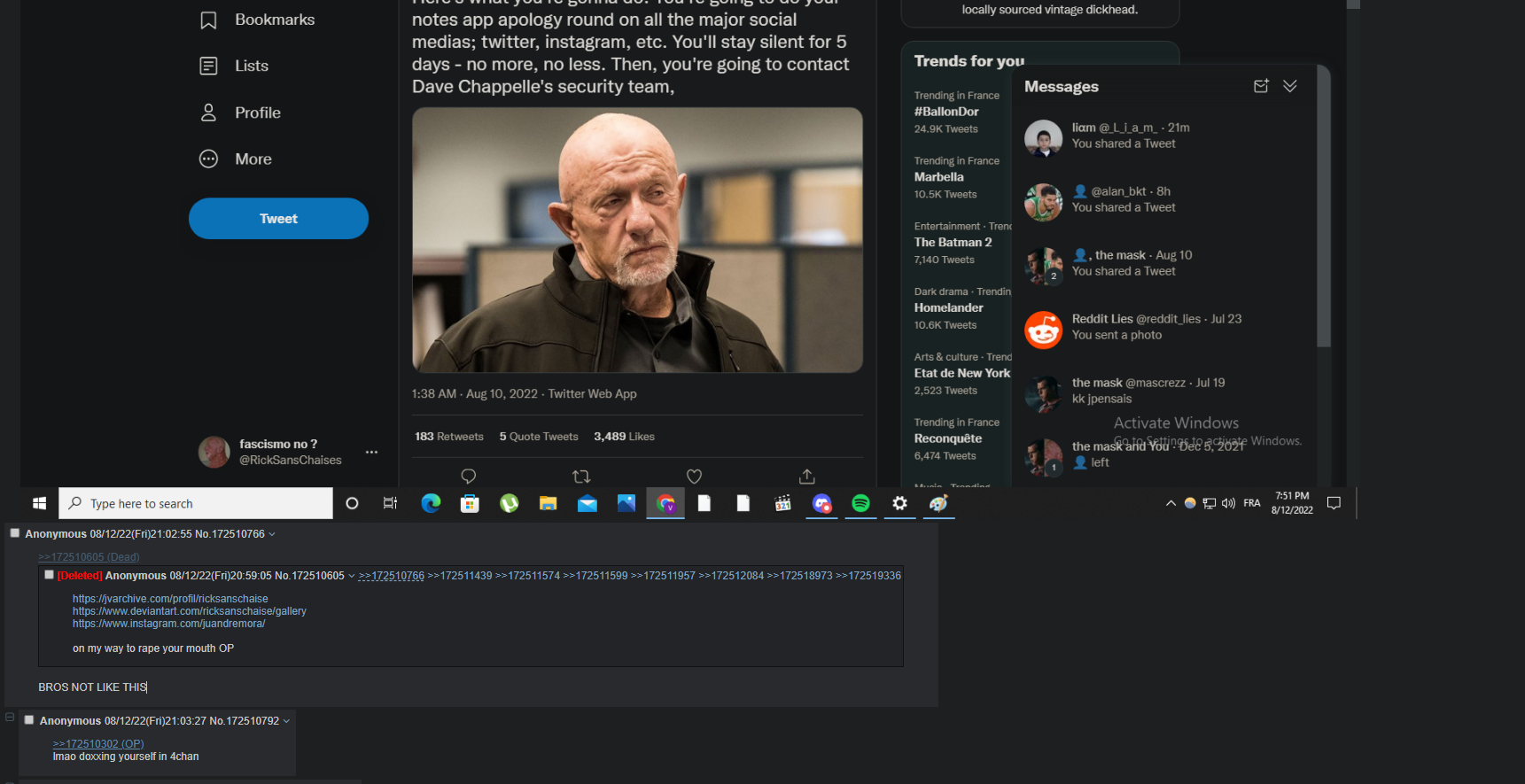Open File Explorer from the taskbar

click(548, 503)
